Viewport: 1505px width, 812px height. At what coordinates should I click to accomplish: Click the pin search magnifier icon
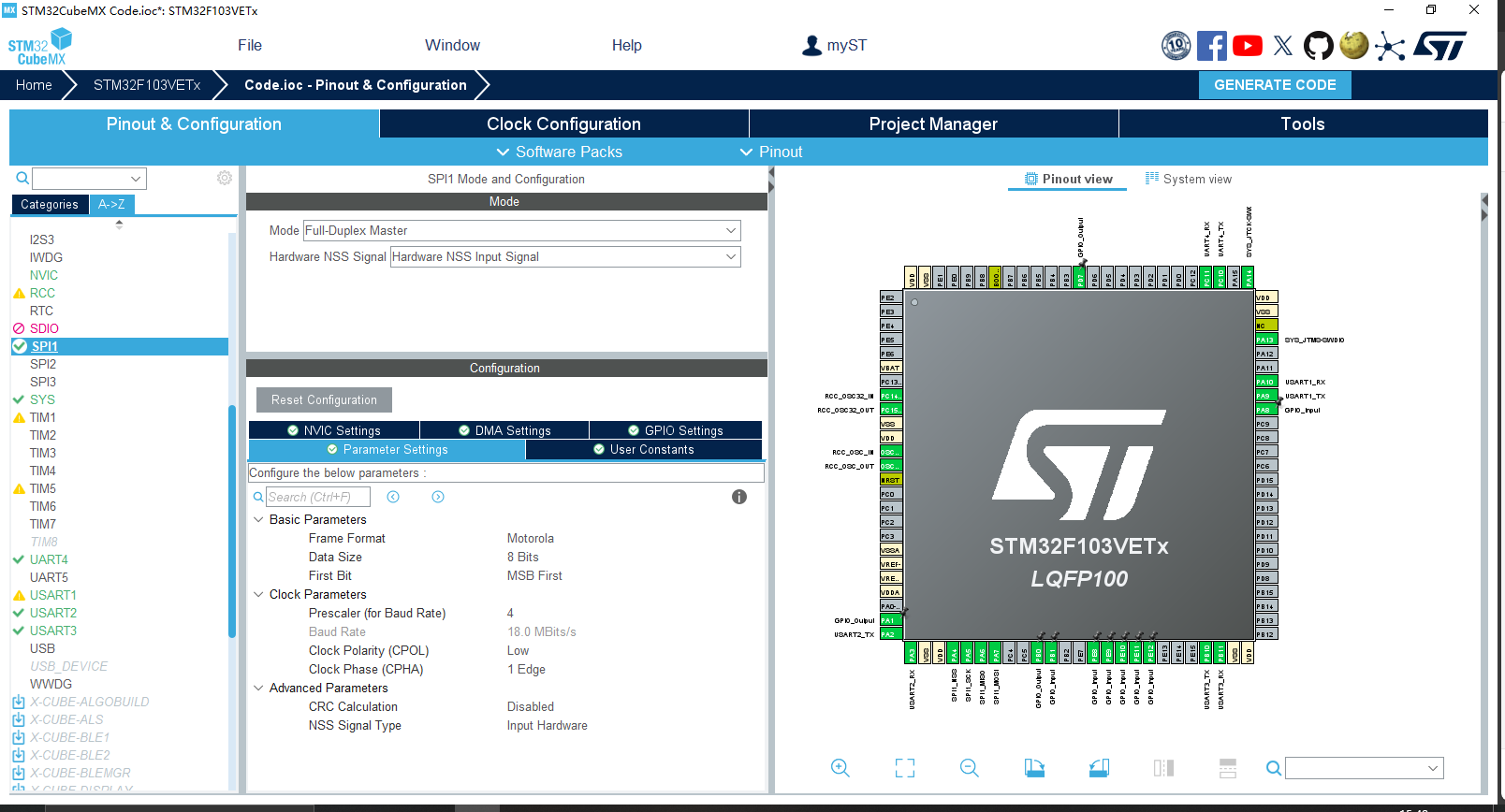[x=1274, y=768]
